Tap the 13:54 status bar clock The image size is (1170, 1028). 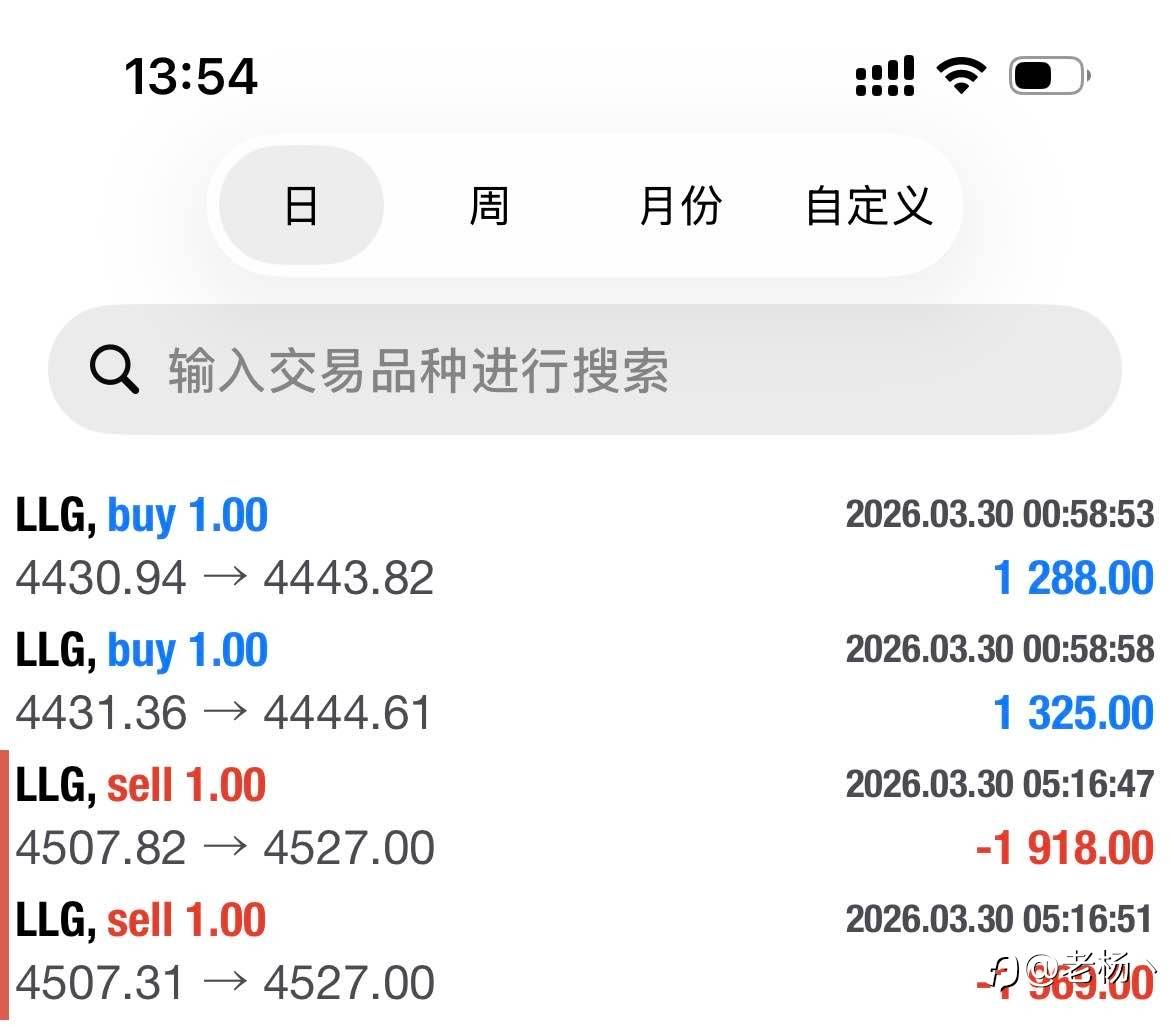[191, 76]
